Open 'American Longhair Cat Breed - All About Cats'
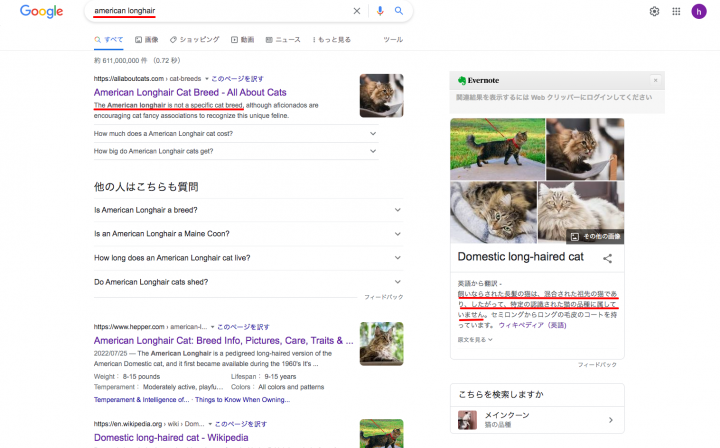 pyautogui.click(x=190, y=92)
